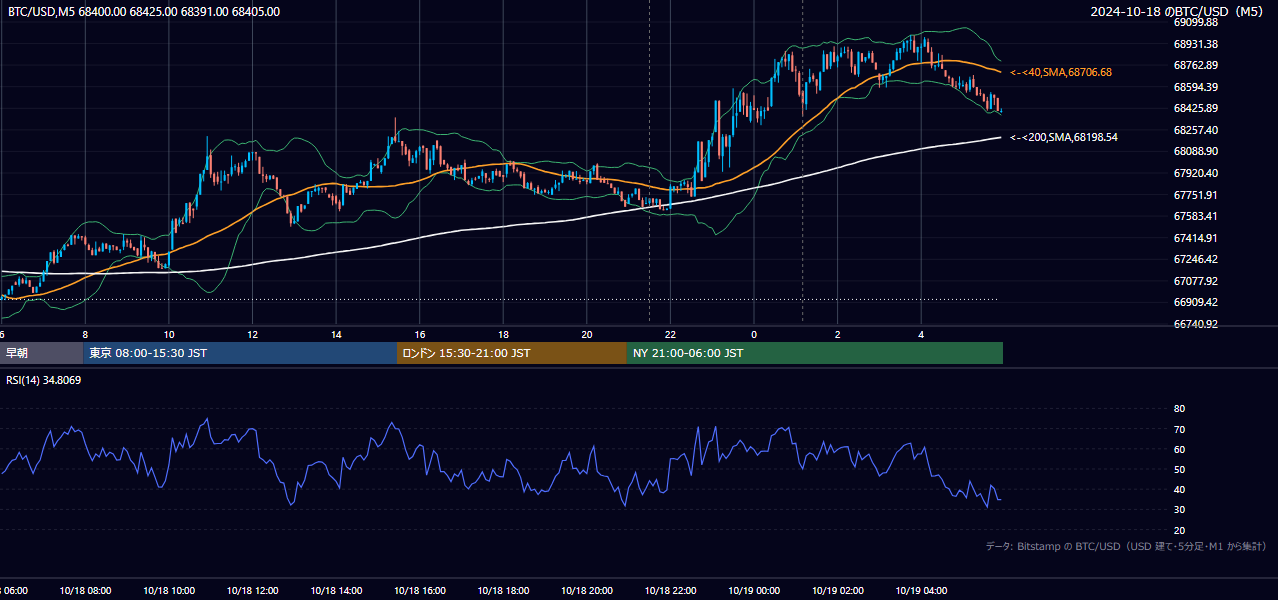Click price axis value 66740.92
This screenshot has width=1278, height=600.
pos(1195,324)
